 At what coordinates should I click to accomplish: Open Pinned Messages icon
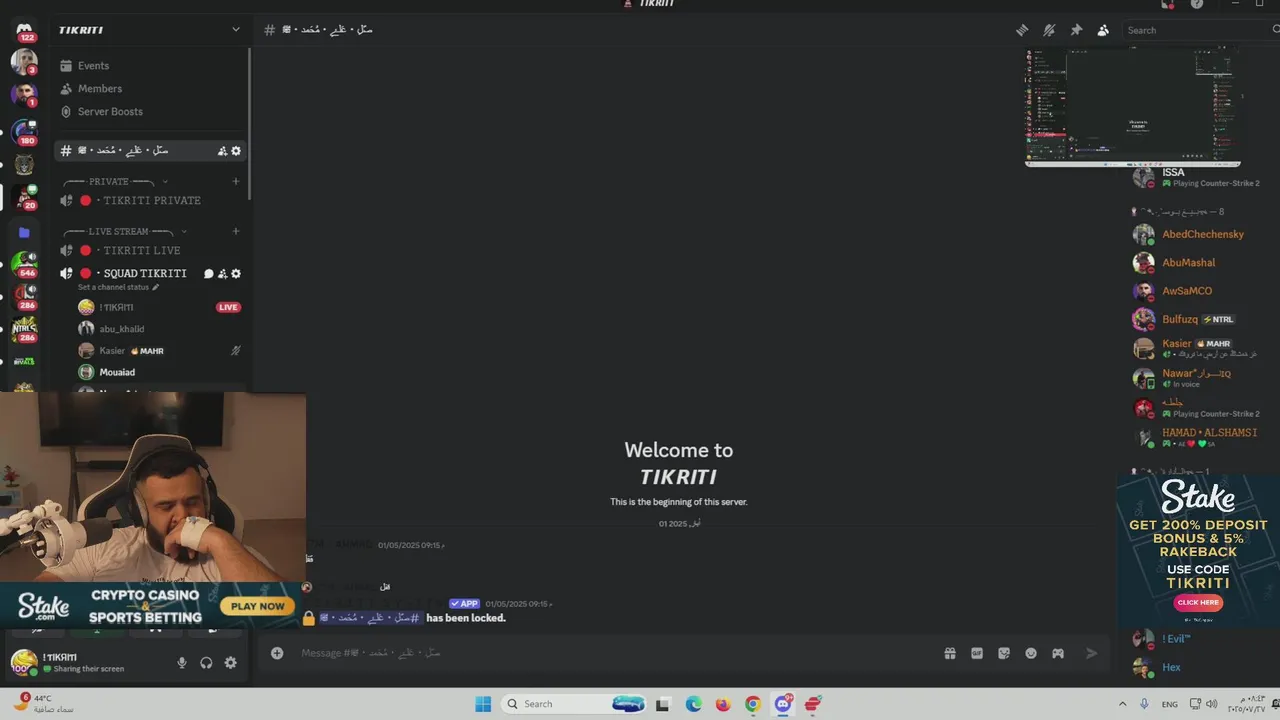pyautogui.click(x=1076, y=30)
